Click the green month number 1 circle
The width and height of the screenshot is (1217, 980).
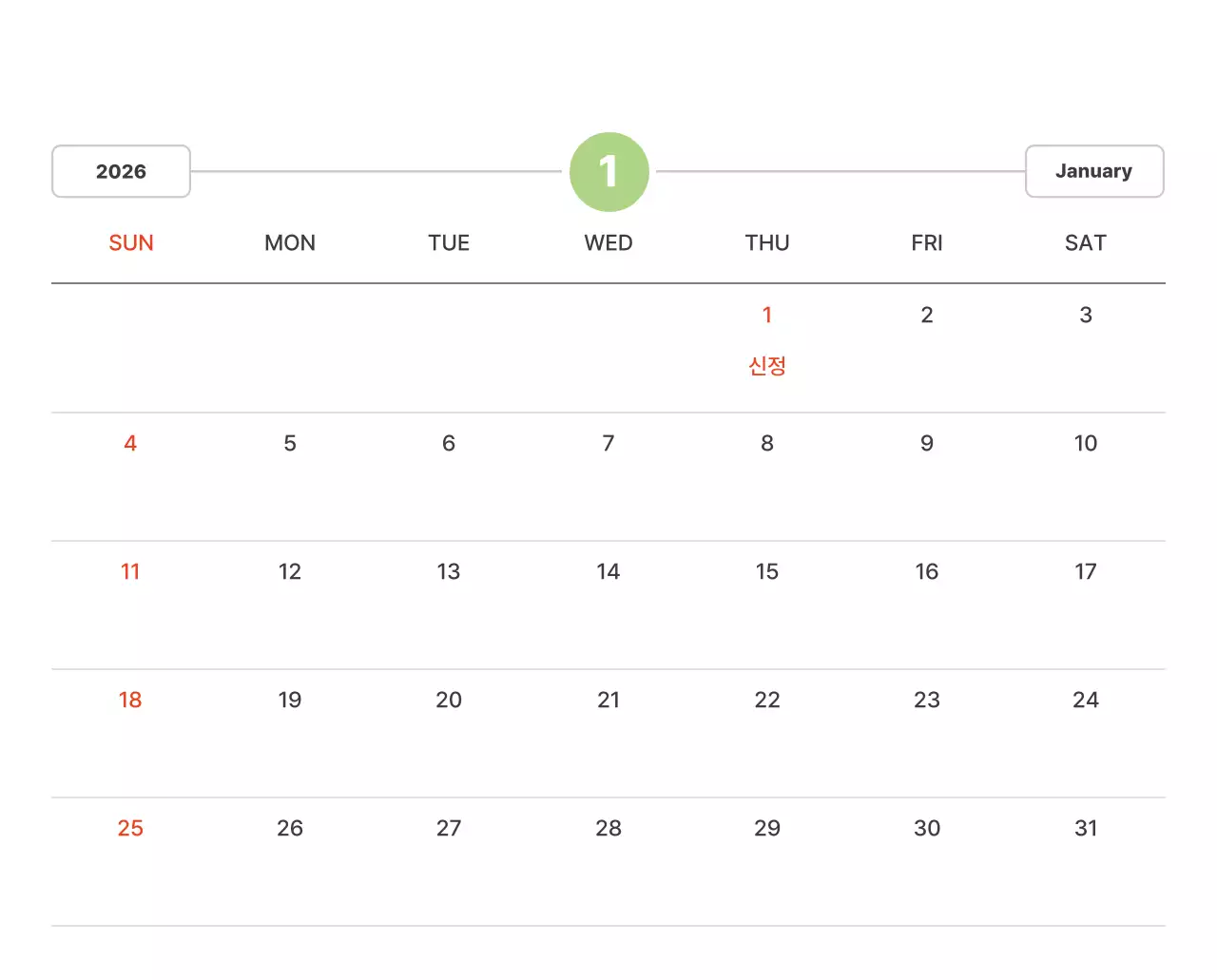608,172
